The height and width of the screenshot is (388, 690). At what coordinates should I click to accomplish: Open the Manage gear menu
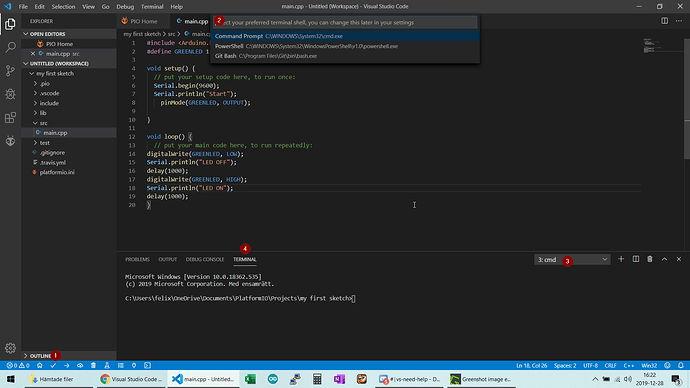(x=10, y=348)
